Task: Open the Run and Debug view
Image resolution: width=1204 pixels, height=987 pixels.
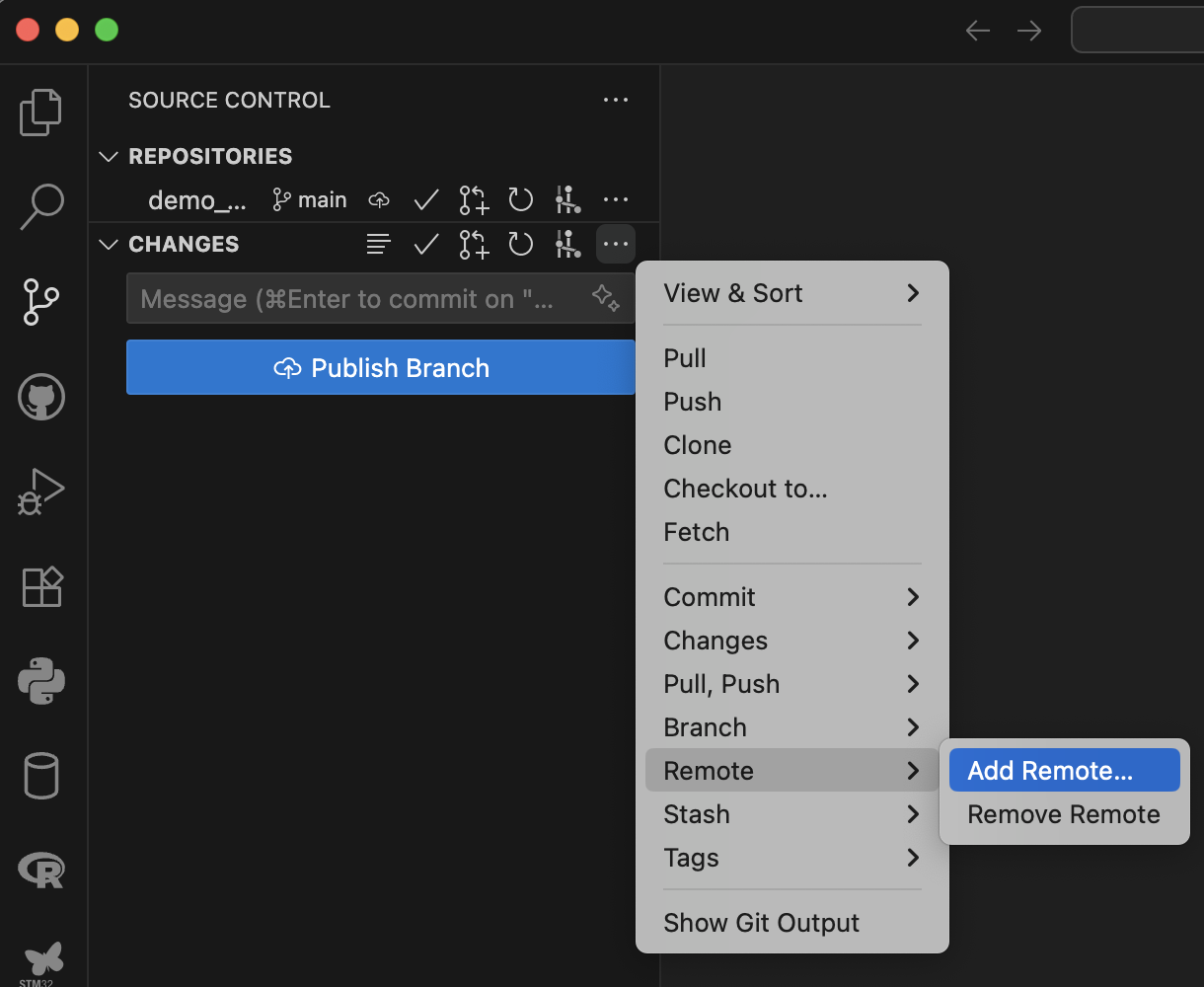Action: pos(40,491)
